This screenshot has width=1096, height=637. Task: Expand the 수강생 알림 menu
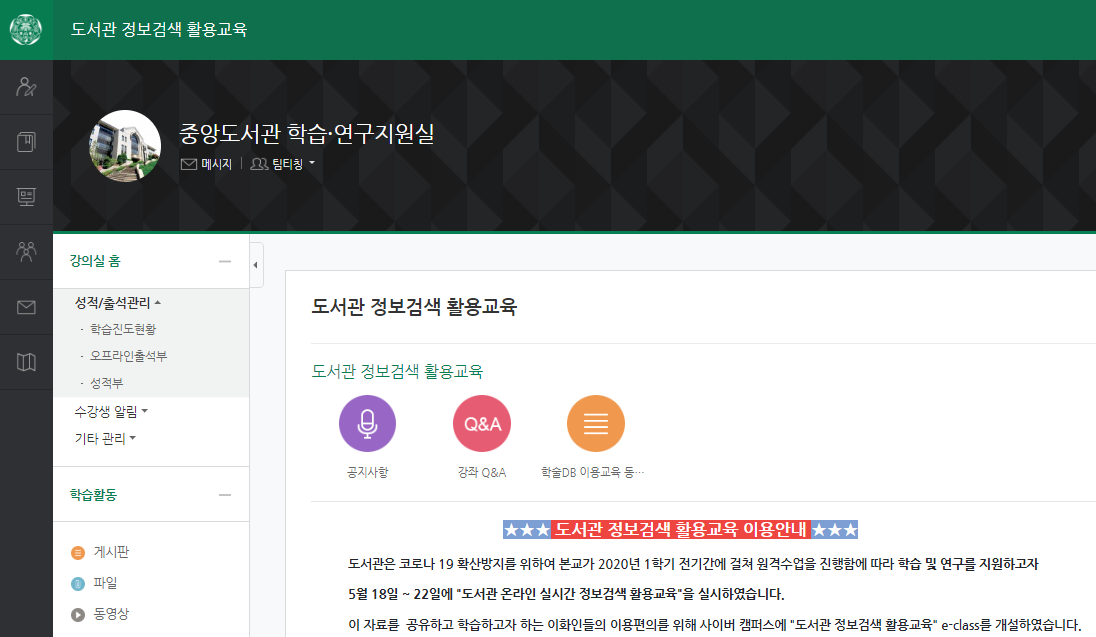tap(111, 412)
